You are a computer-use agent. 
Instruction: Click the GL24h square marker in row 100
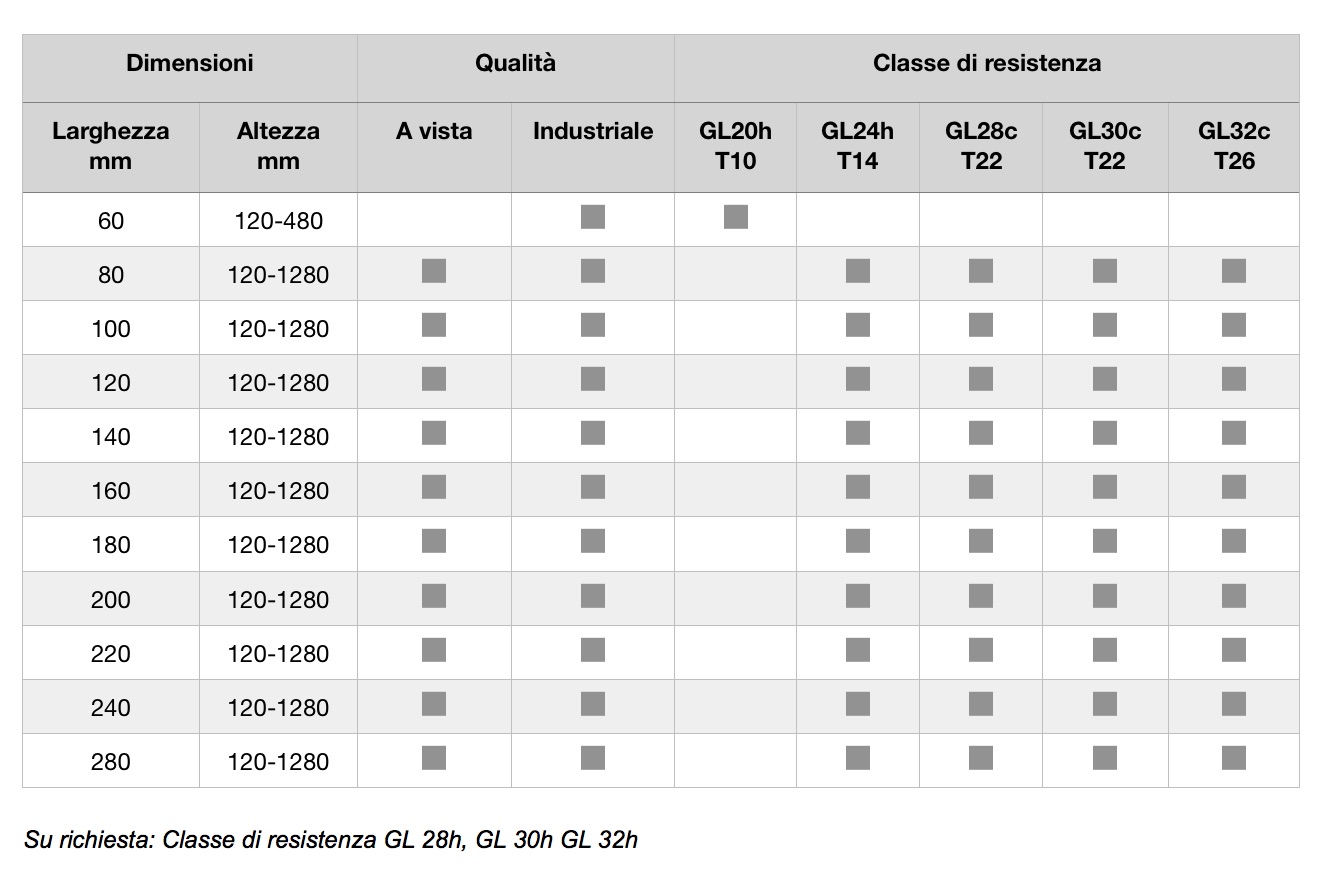click(x=858, y=324)
